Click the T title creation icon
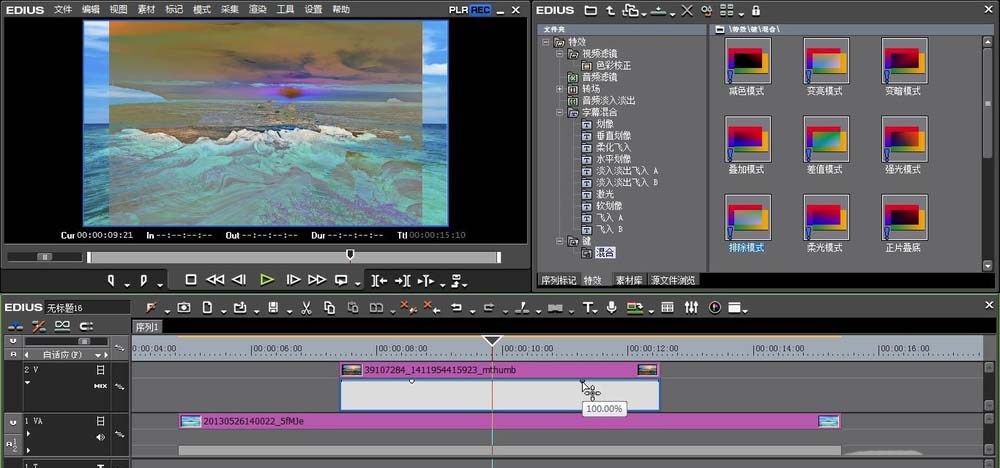This screenshot has width=1000, height=468. pos(588,308)
